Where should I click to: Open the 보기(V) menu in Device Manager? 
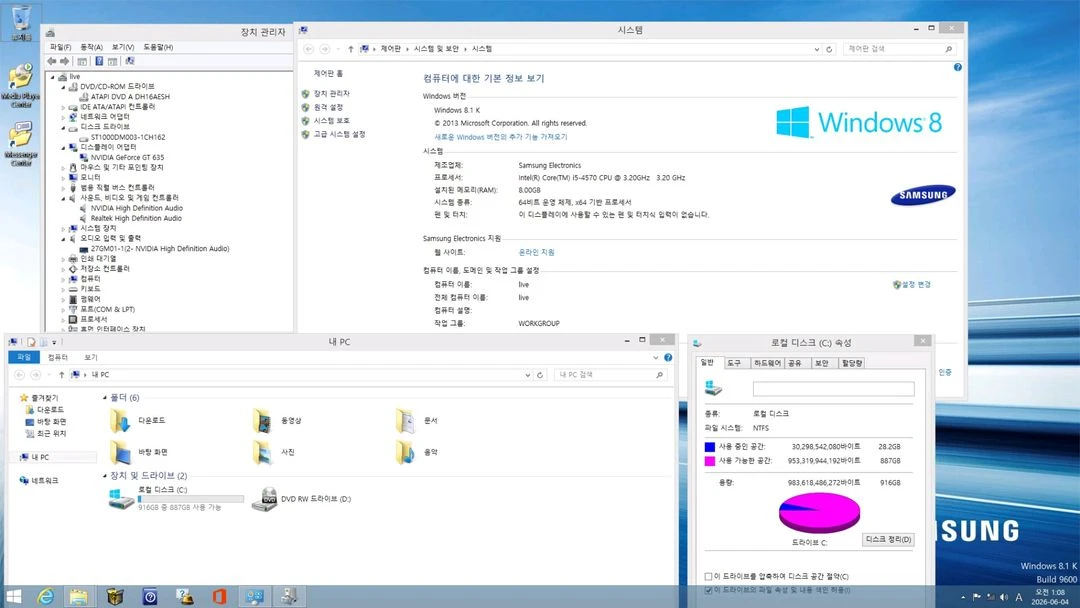(123, 47)
